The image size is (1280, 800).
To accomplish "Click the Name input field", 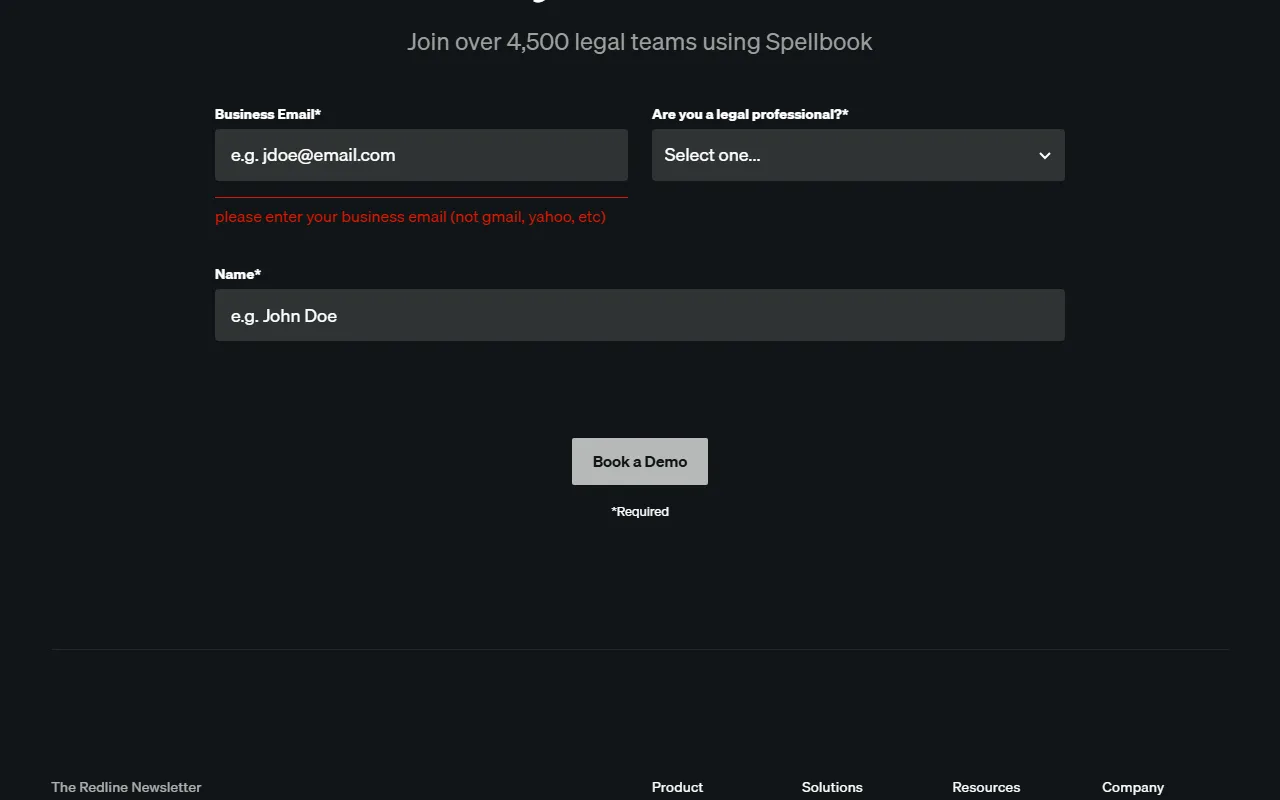I will [640, 315].
